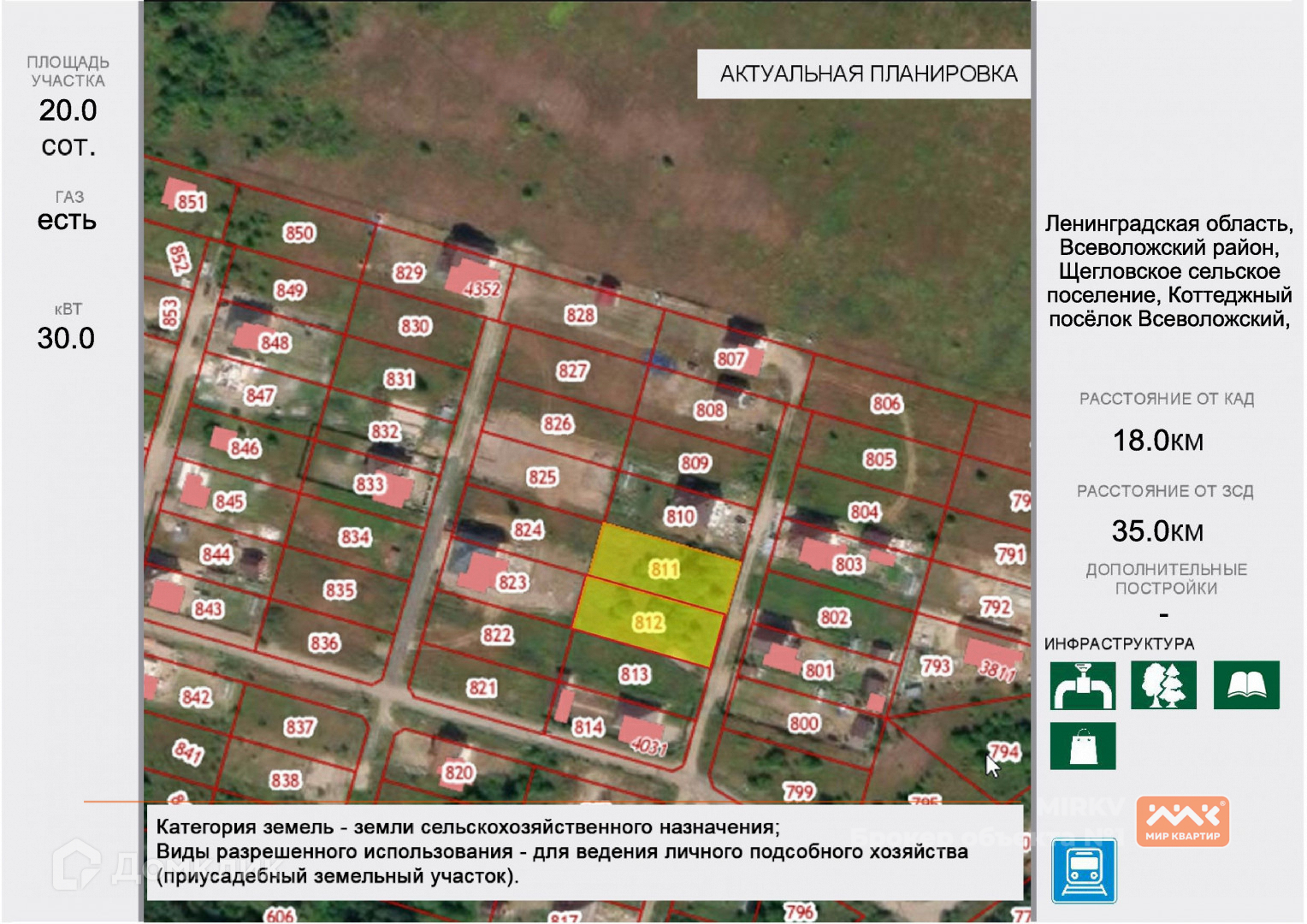This screenshot has width=1307, height=924.
Task: Click plot number 835 on map
Action: tap(340, 590)
